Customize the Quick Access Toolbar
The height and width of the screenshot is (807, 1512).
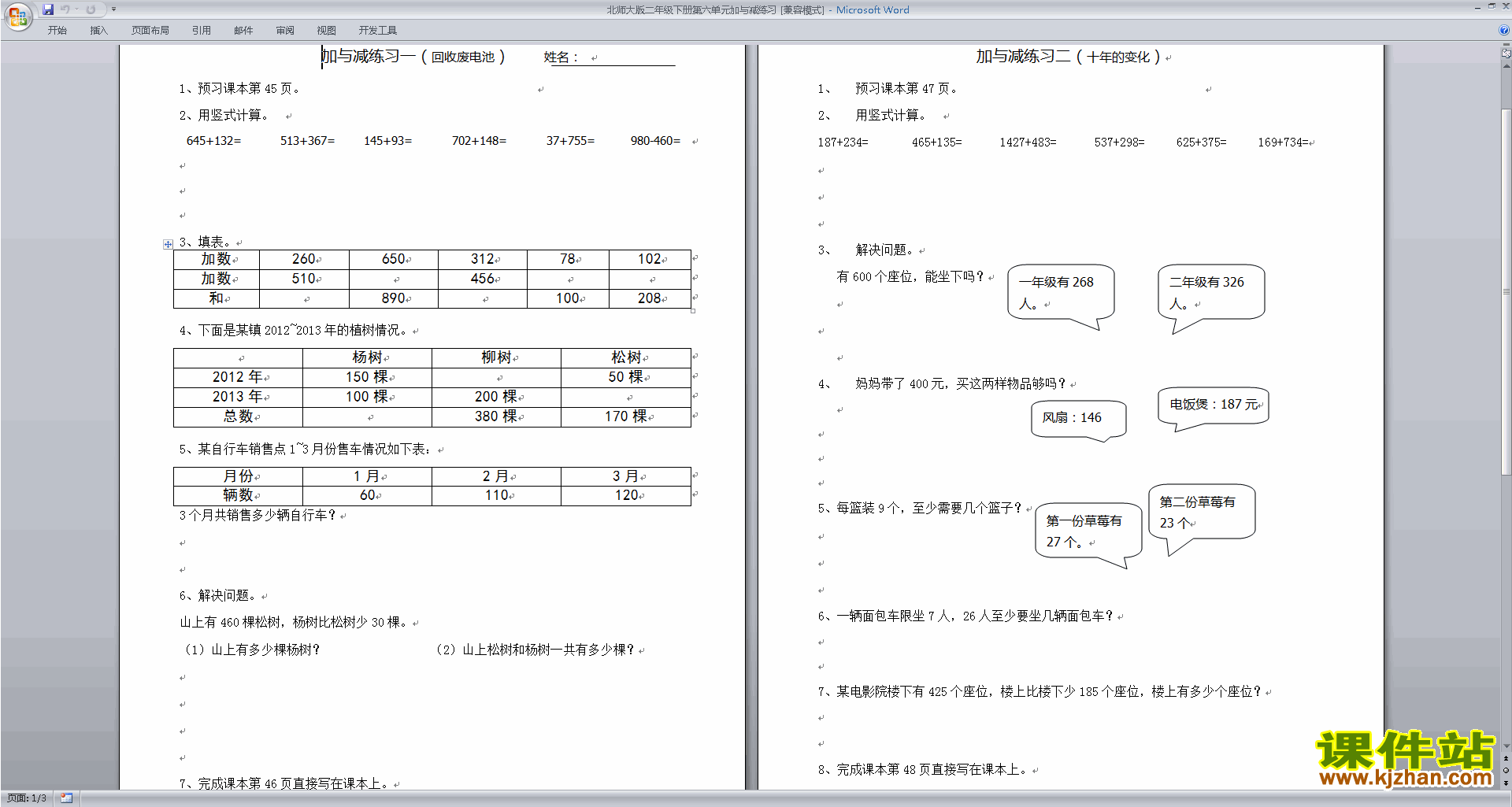[113, 9]
